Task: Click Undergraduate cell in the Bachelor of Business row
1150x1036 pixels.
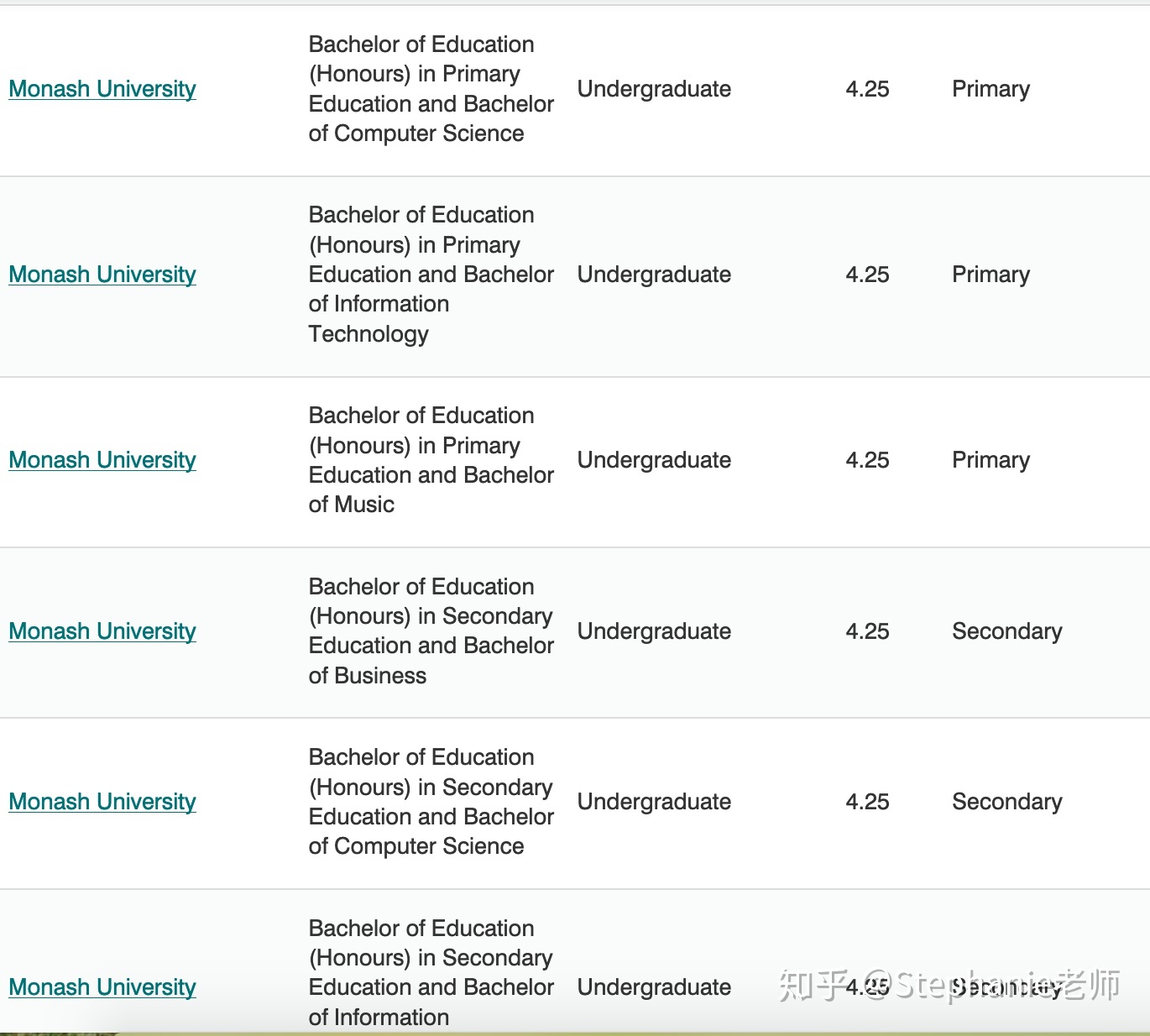Action: (x=654, y=631)
